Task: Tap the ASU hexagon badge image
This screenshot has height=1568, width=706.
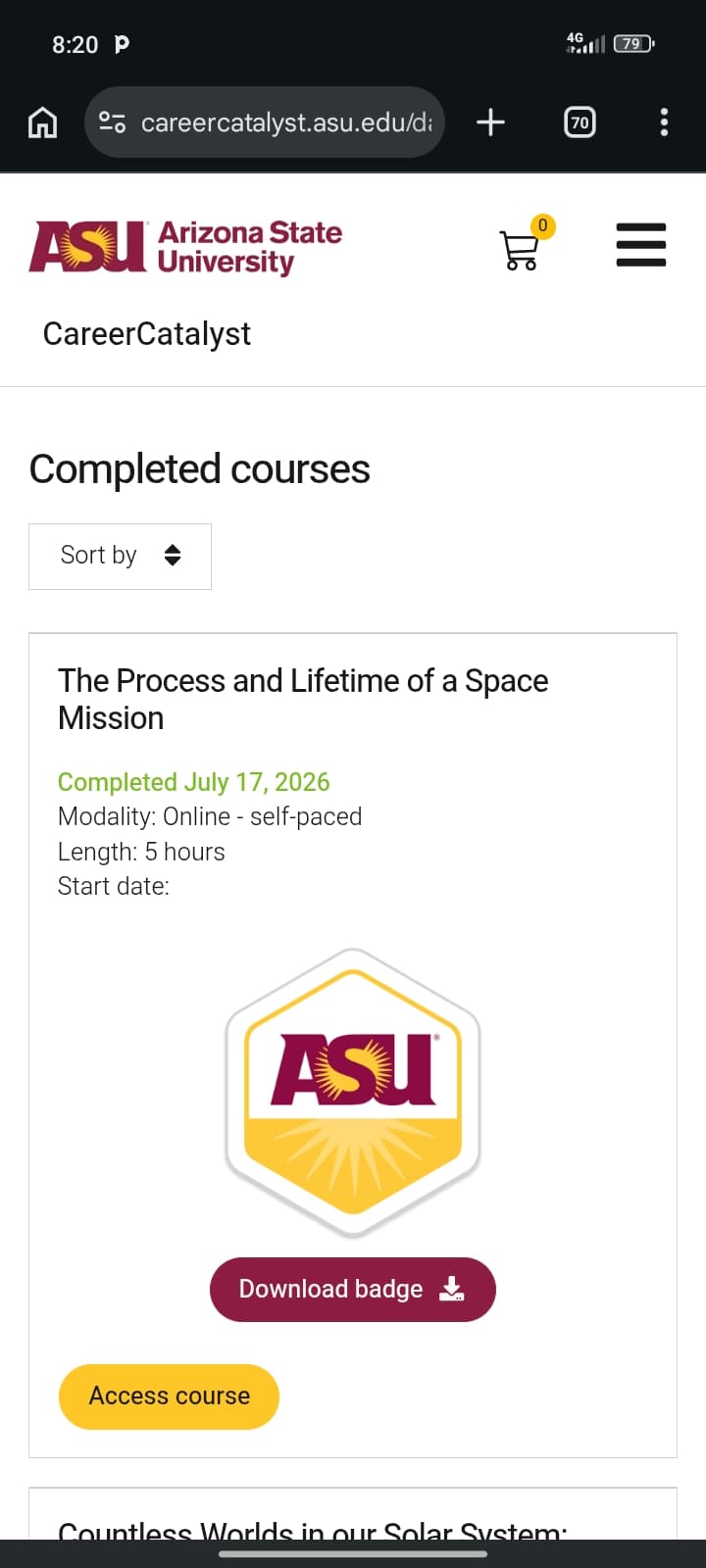Action: pos(353,1092)
